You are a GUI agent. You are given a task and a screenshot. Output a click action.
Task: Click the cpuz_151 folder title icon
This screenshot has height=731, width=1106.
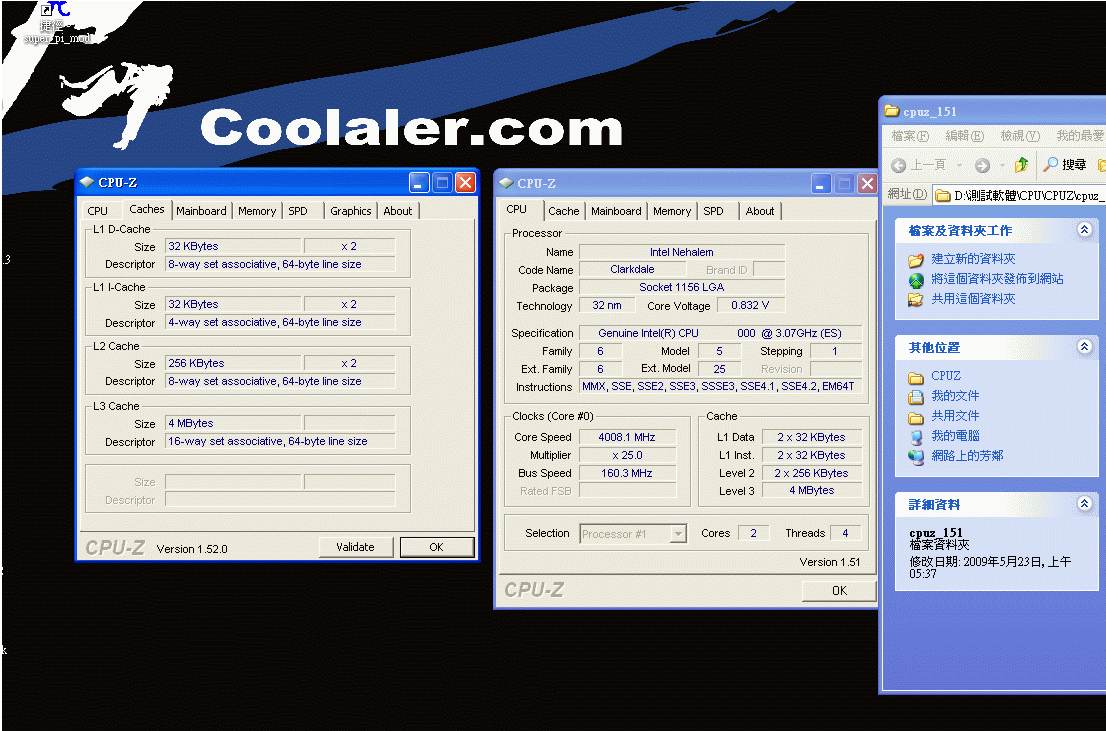(892, 111)
